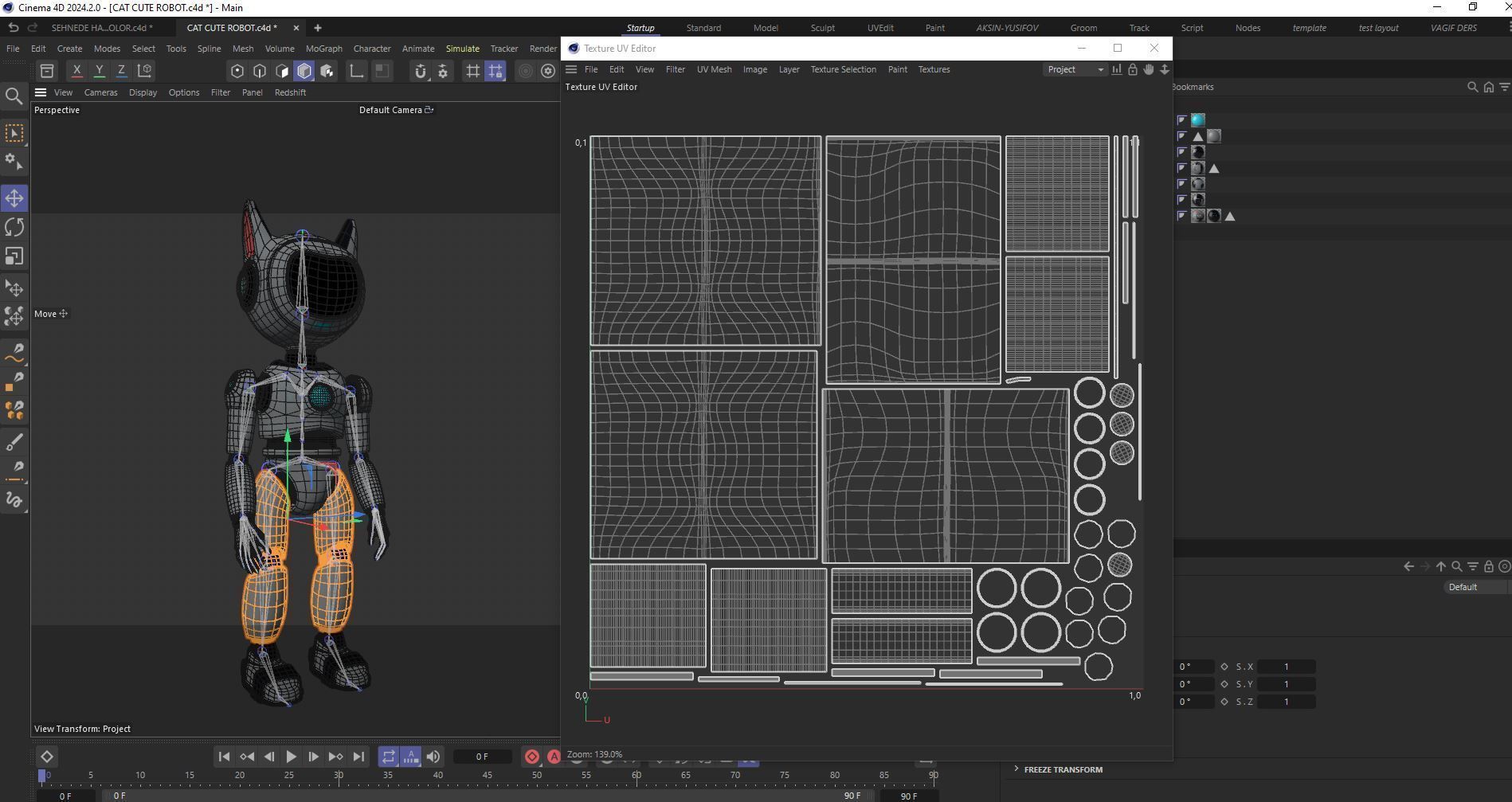Expand the Freeze Transform section
This screenshot has width=1512, height=802.
1016,769
